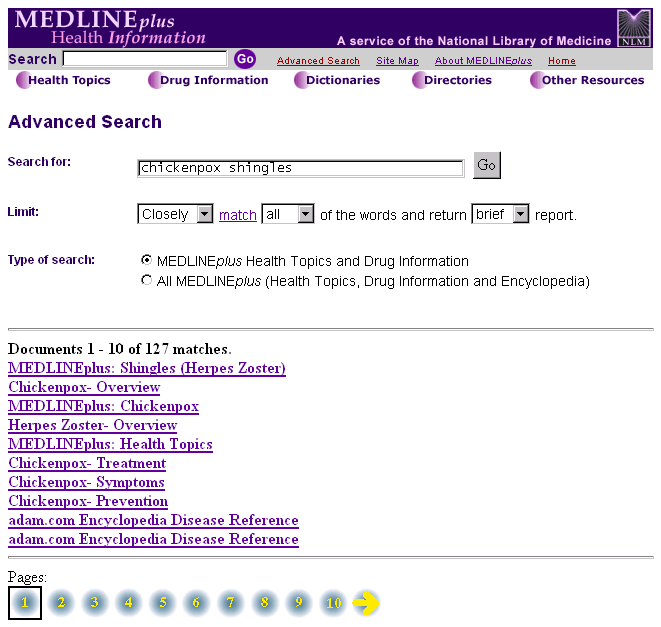Click the purple Go button in header
Screen dimensions: 661x627
(245, 60)
